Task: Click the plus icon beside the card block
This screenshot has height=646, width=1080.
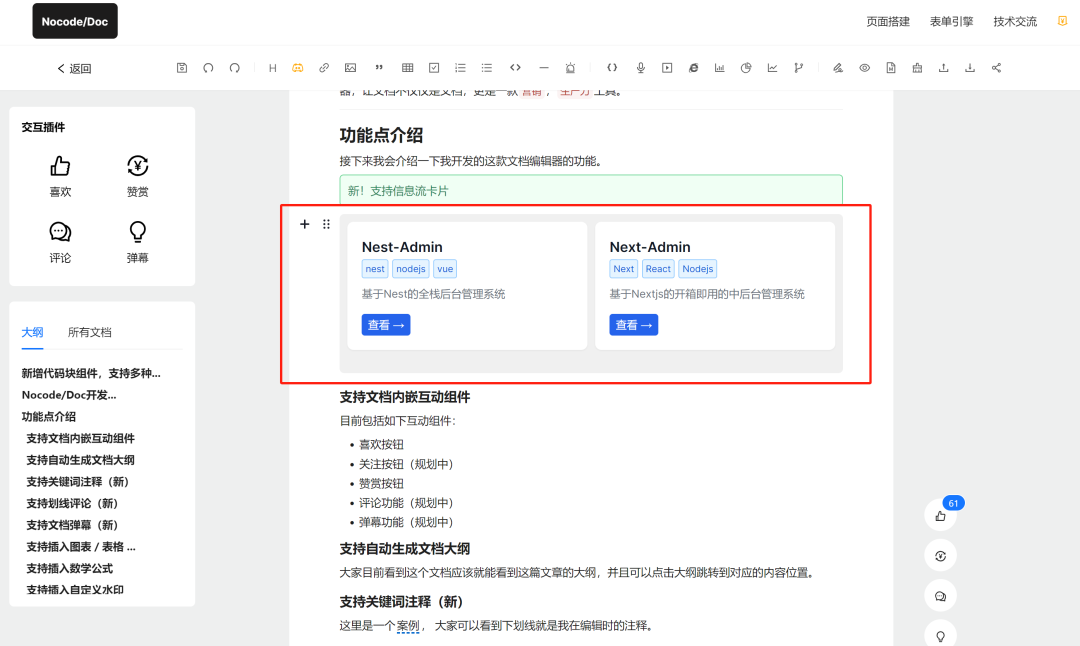Action: 305,224
